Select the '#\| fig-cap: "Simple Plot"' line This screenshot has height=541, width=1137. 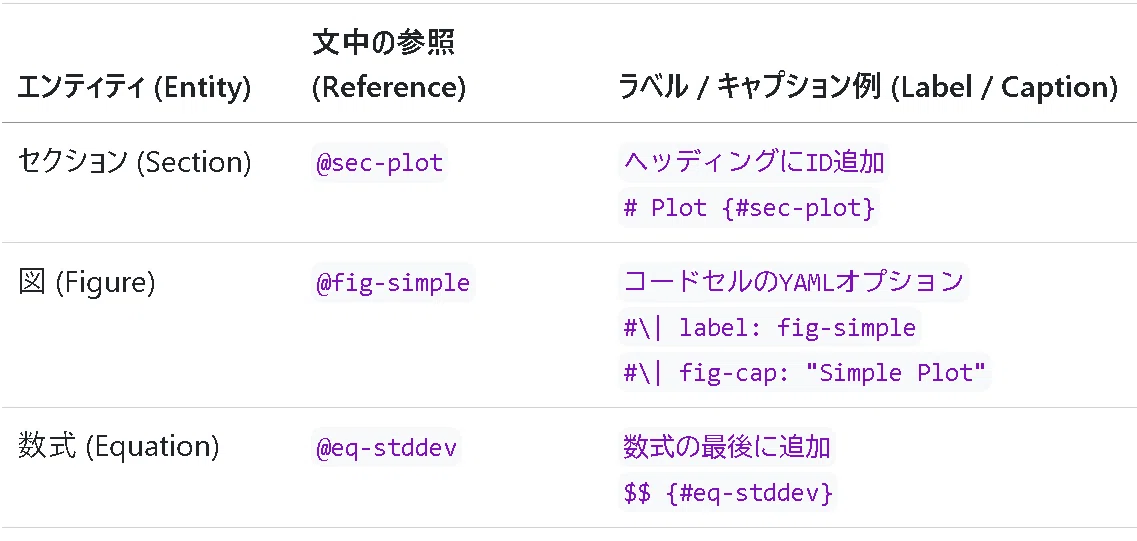(x=804, y=373)
